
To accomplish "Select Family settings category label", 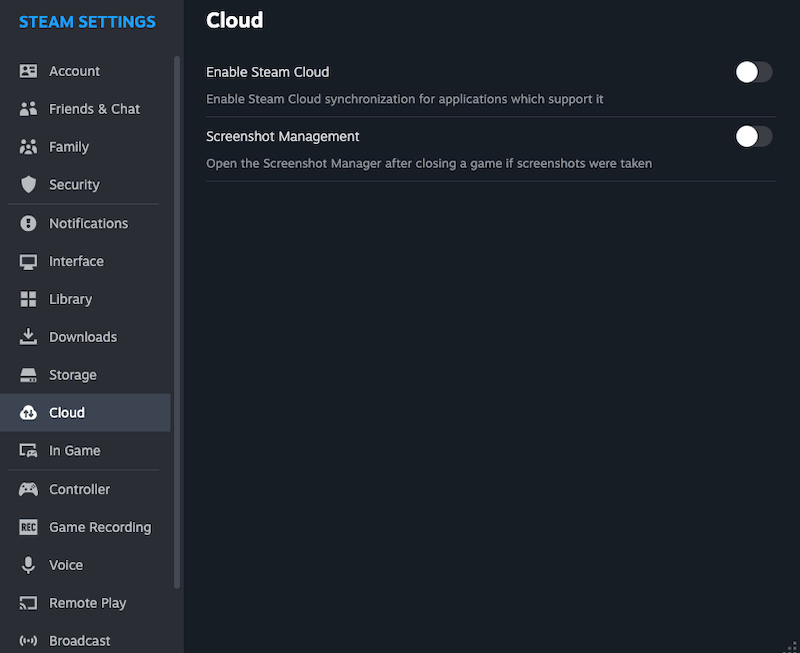I will click(x=69, y=147).
